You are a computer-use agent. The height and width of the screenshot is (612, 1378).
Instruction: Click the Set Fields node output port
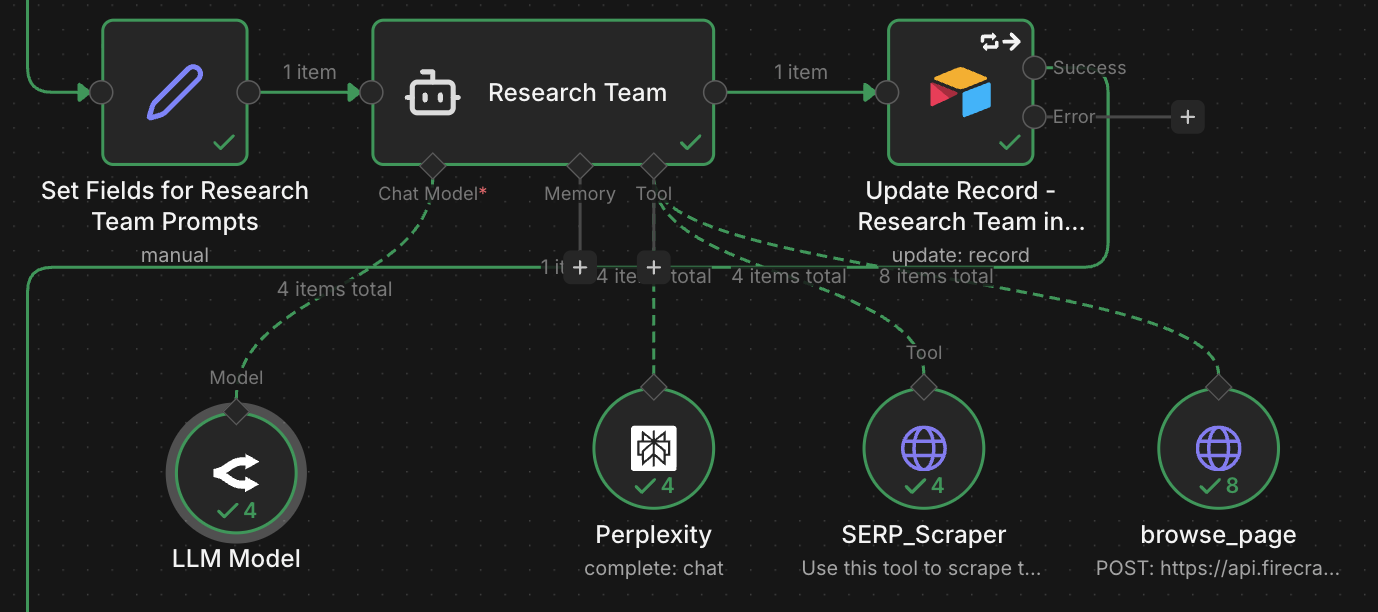click(x=248, y=93)
